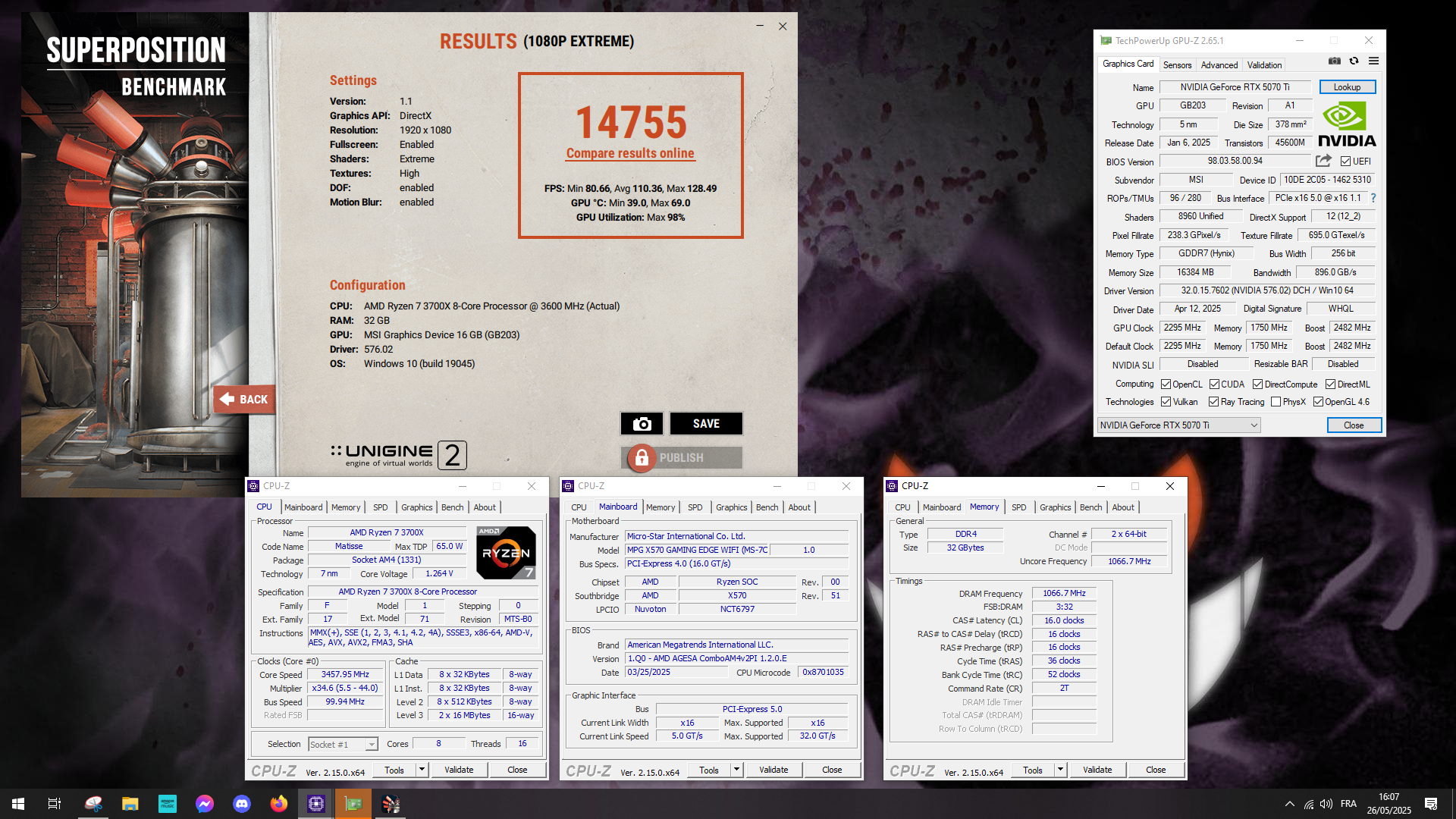
Task: Click the Core Speed 3457.95 MHz value
Action: coord(345,674)
